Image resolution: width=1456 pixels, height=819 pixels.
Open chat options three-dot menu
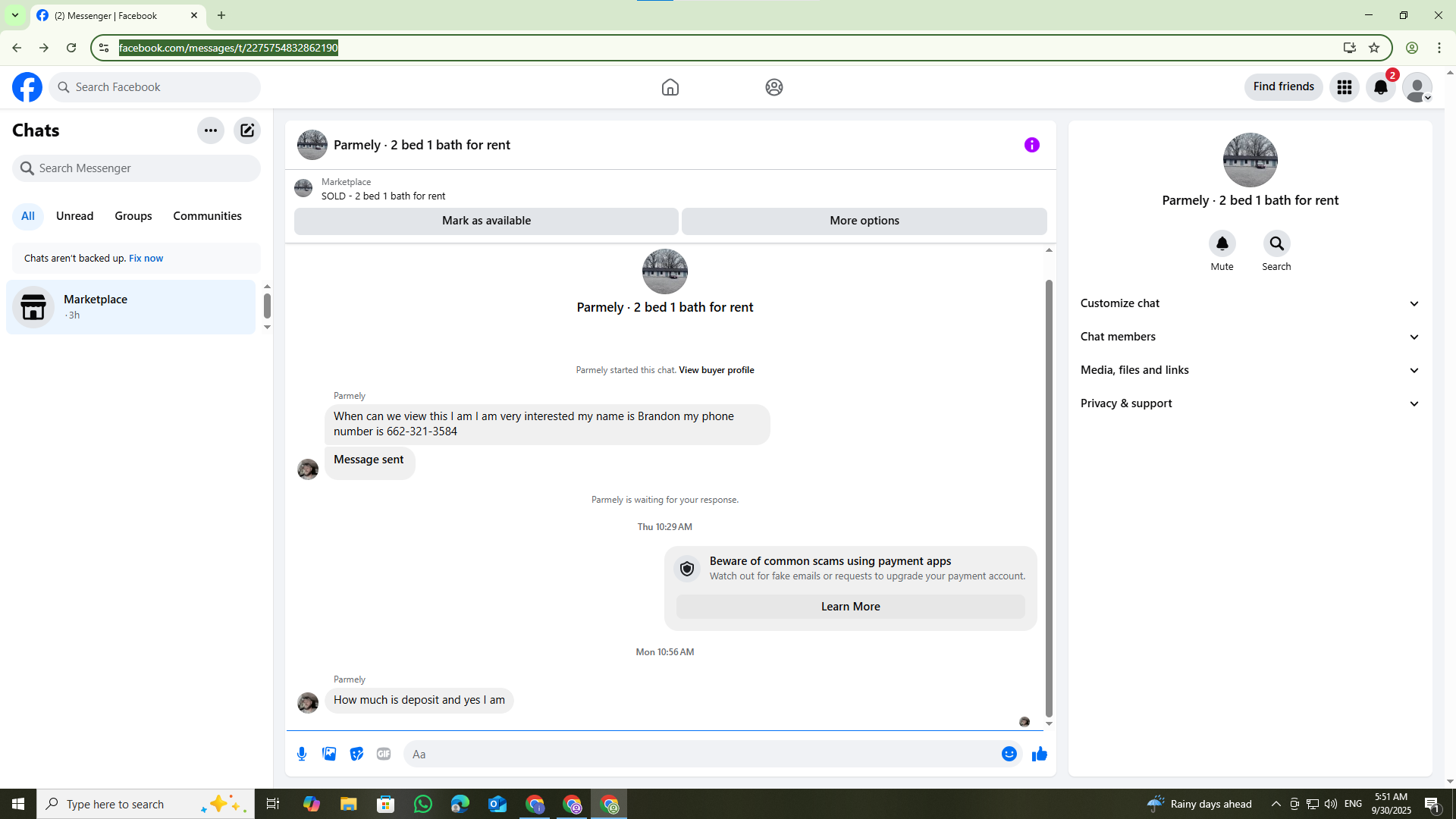coord(211,130)
